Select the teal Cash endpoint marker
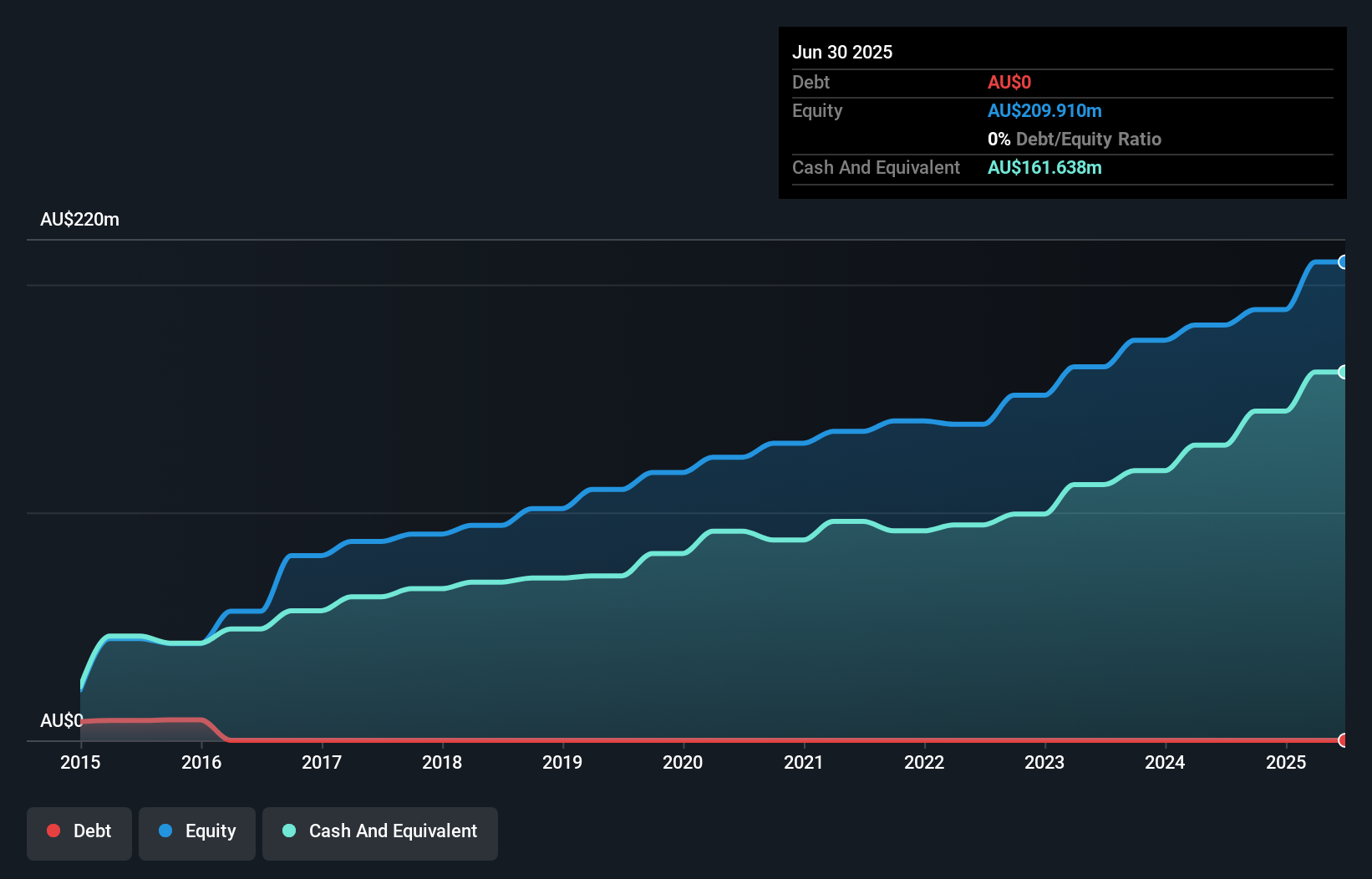This screenshot has height=879, width=1372. [x=1343, y=372]
